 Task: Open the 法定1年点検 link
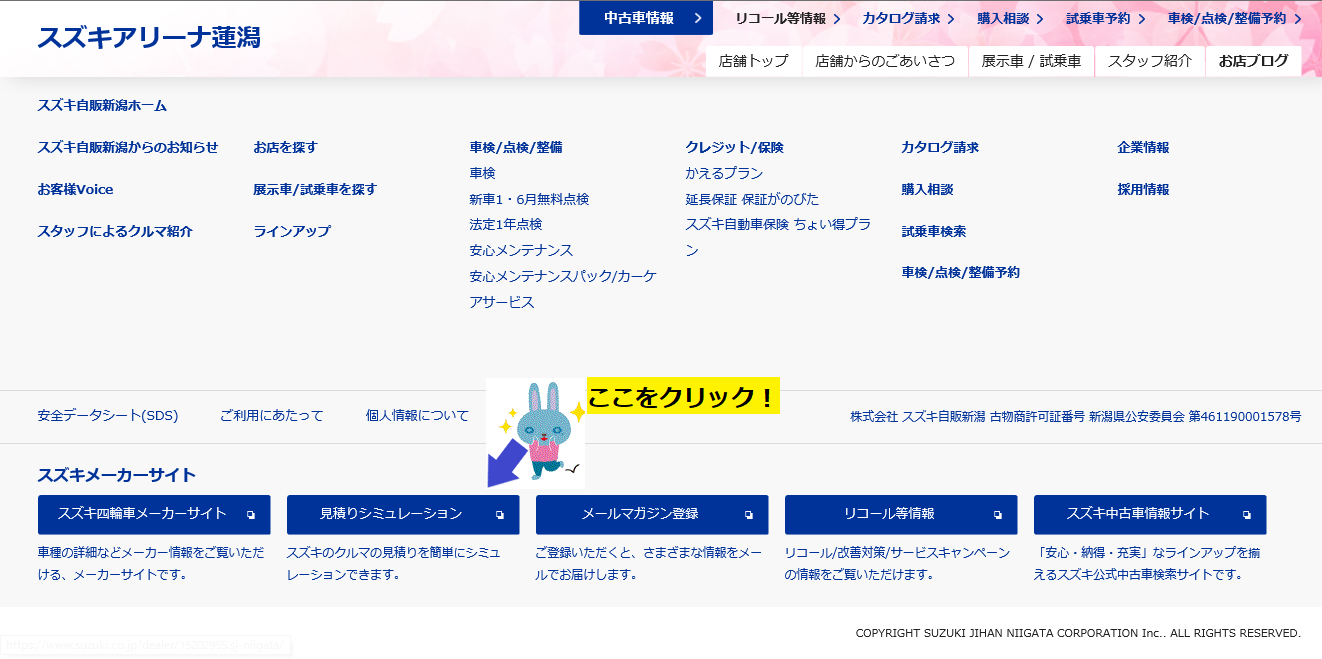tap(506, 224)
